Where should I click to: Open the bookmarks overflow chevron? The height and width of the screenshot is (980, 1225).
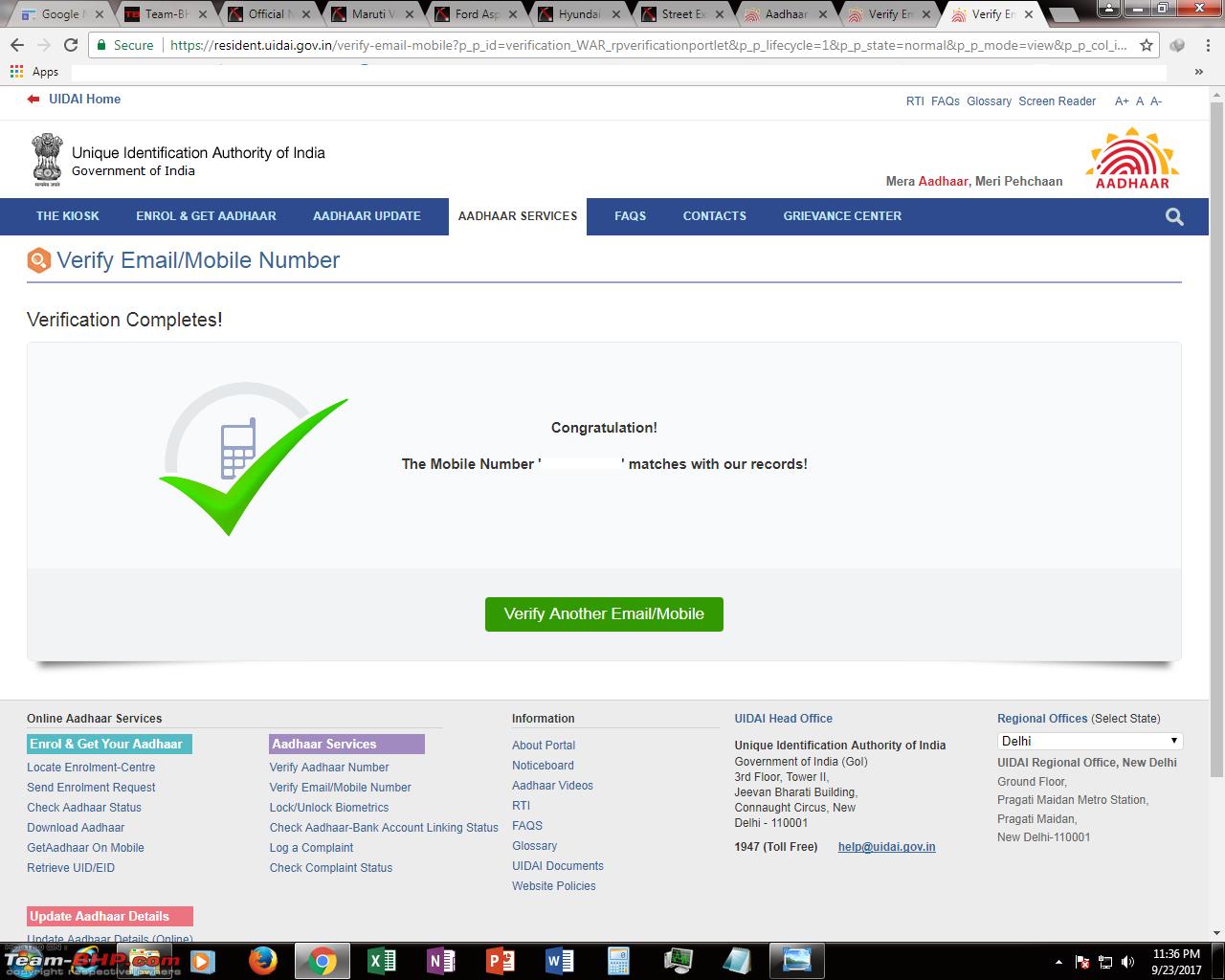pos(1198,72)
